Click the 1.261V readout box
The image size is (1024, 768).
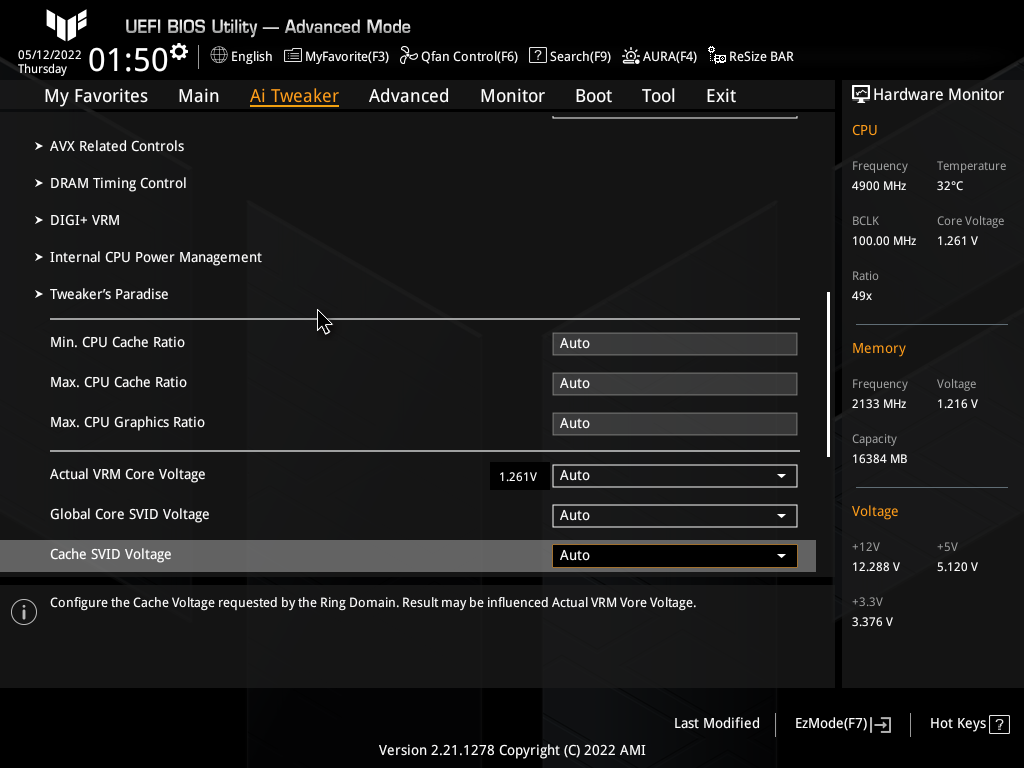click(518, 477)
